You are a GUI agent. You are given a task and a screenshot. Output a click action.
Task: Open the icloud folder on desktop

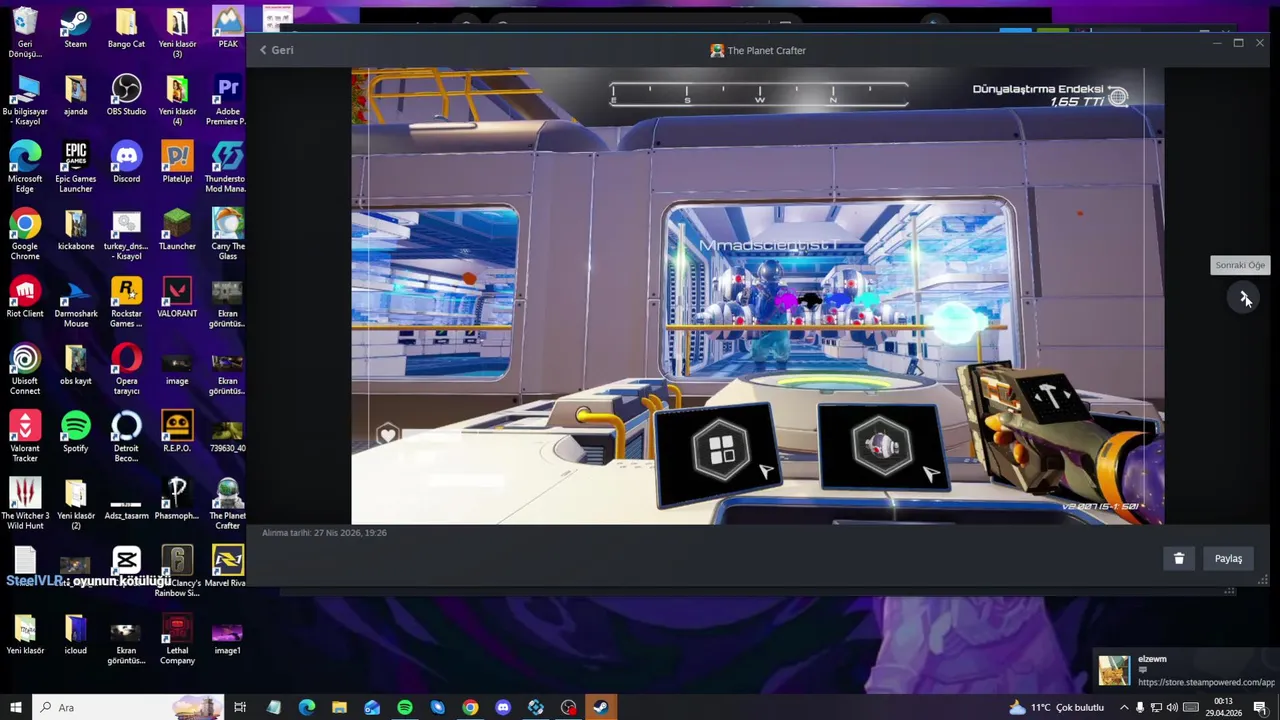tap(75, 634)
